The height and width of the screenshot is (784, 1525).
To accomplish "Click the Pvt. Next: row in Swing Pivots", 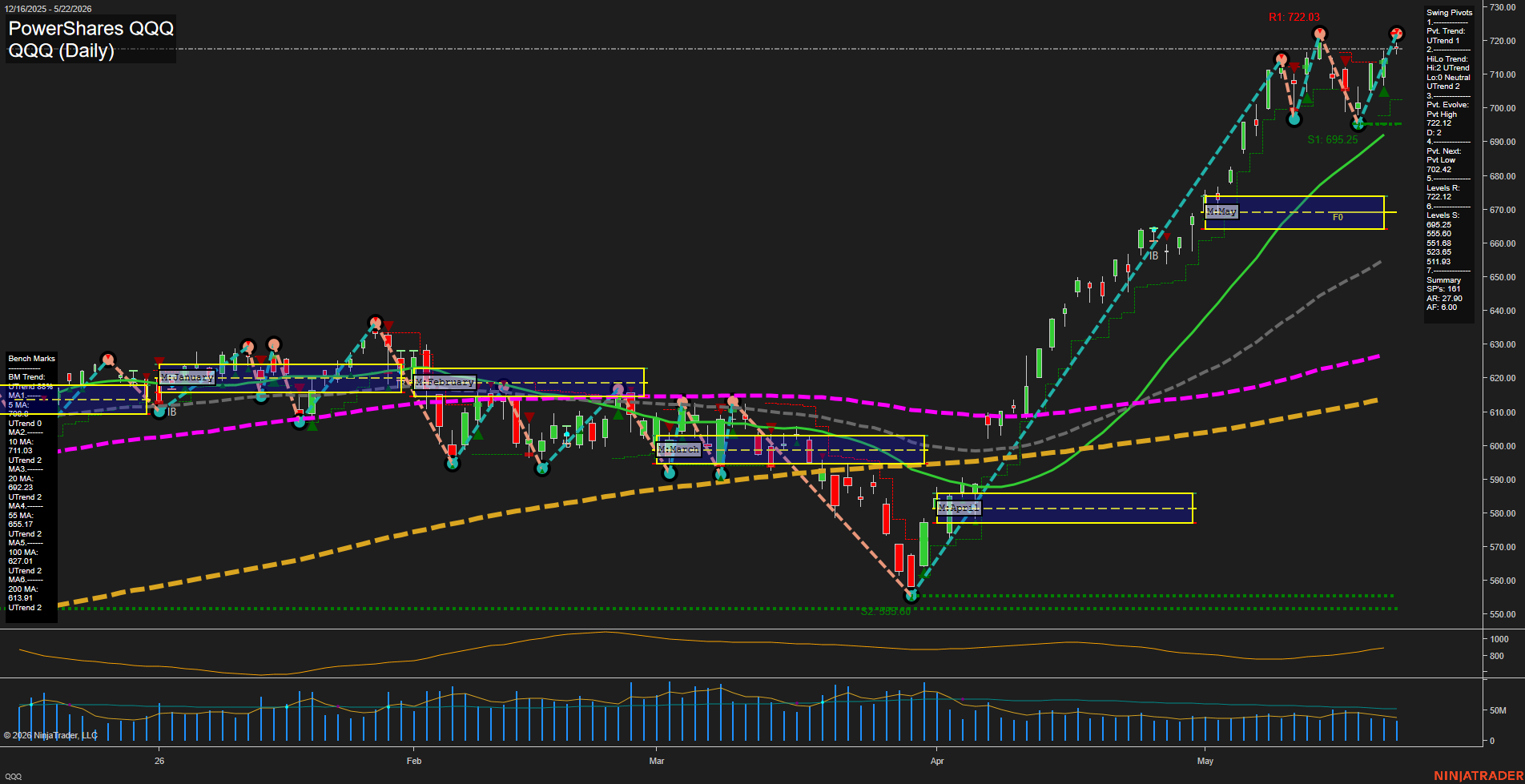I will pyautogui.click(x=1444, y=151).
